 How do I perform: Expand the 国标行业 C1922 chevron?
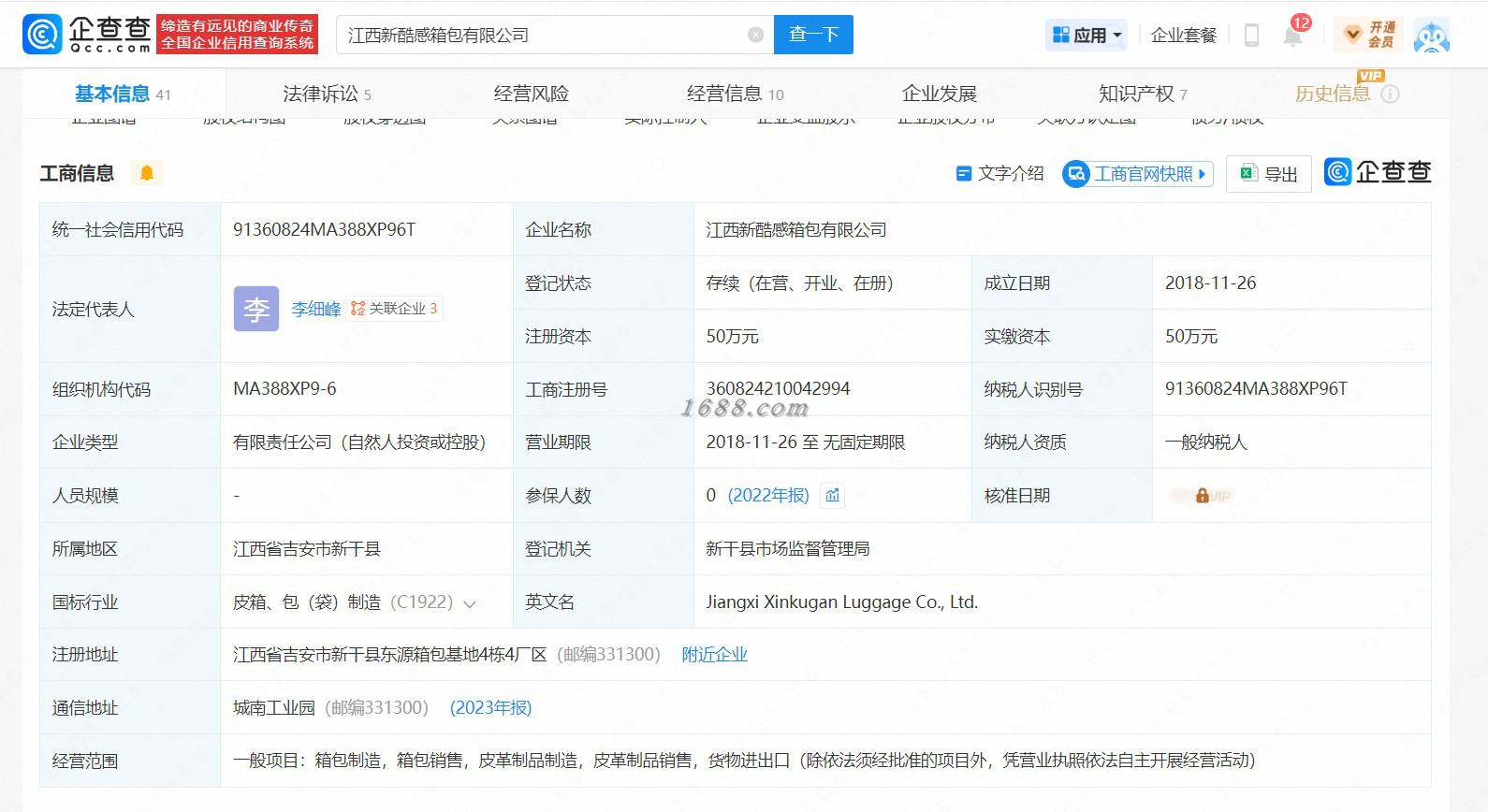click(470, 603)
